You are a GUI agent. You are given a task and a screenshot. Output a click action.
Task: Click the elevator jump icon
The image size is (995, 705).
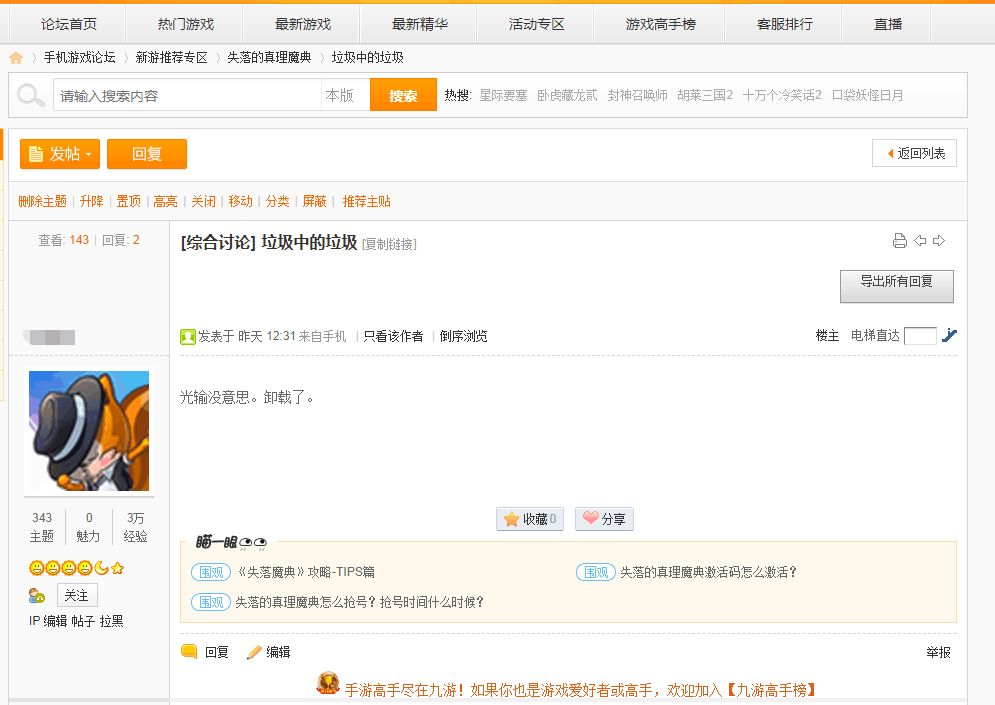click(949, 335)
